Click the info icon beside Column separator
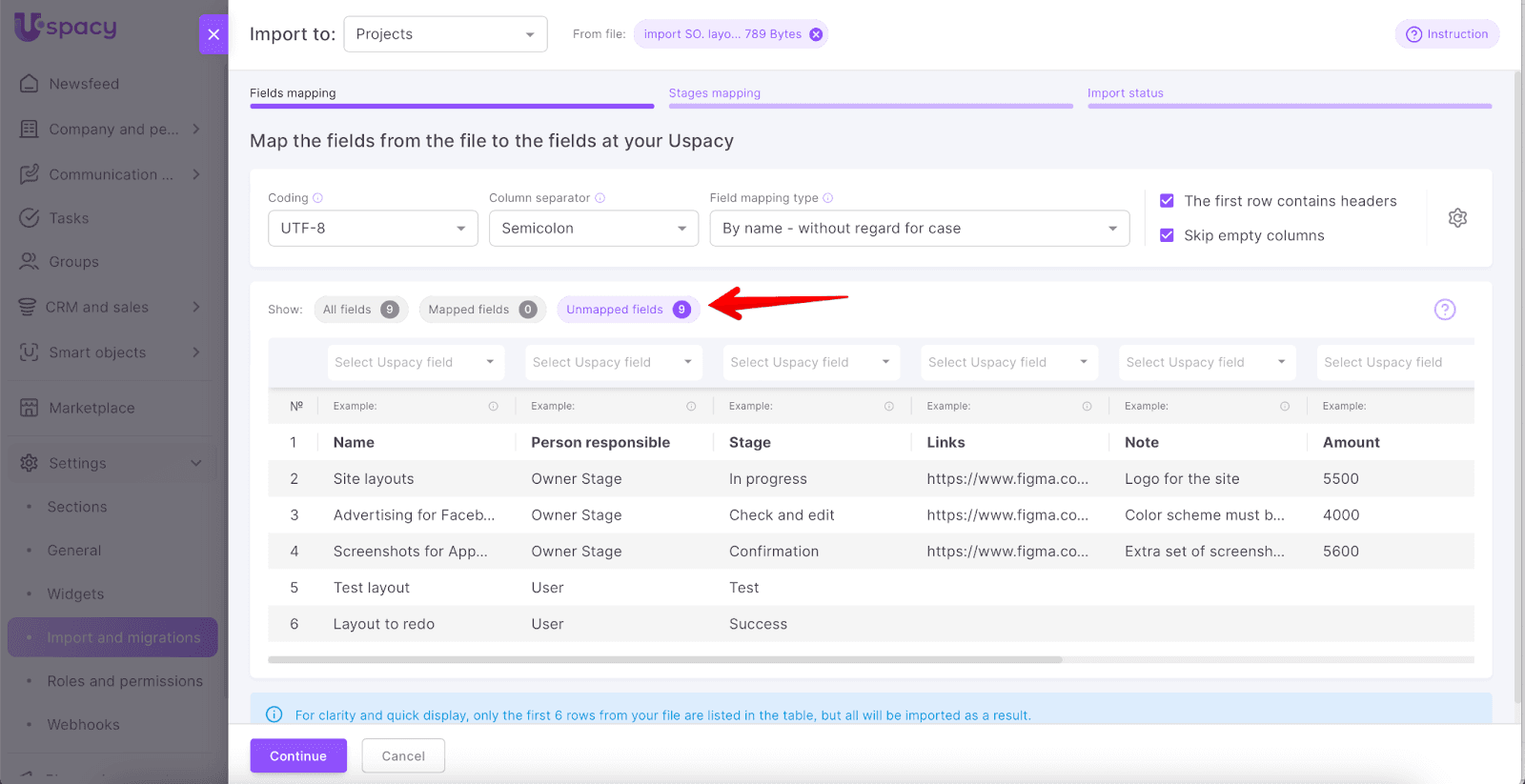 600,198
